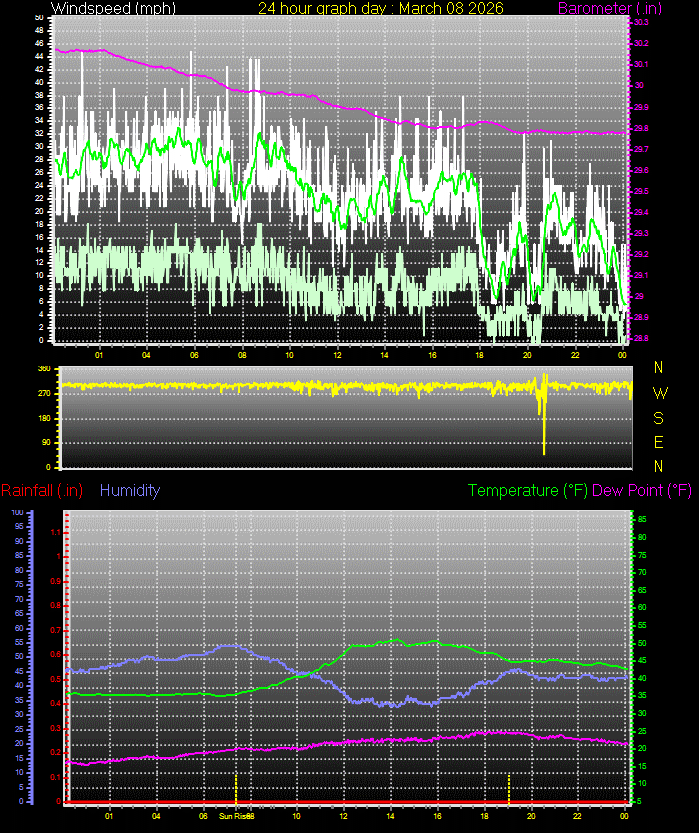
Task: Click the 'Barometer (.in)' label
Action: [610, 8]
